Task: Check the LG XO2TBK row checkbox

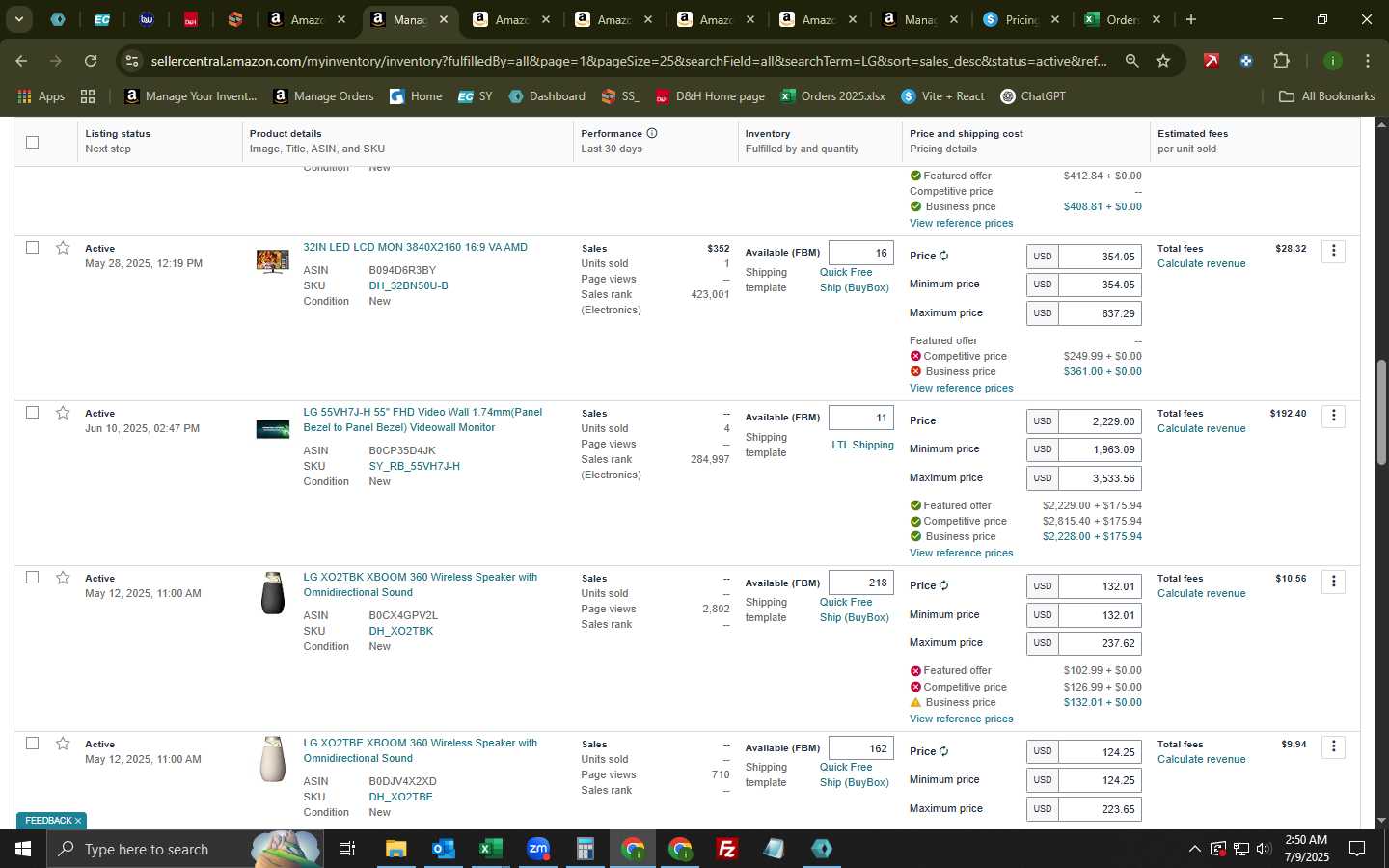Action: click(x=32, y=578)
